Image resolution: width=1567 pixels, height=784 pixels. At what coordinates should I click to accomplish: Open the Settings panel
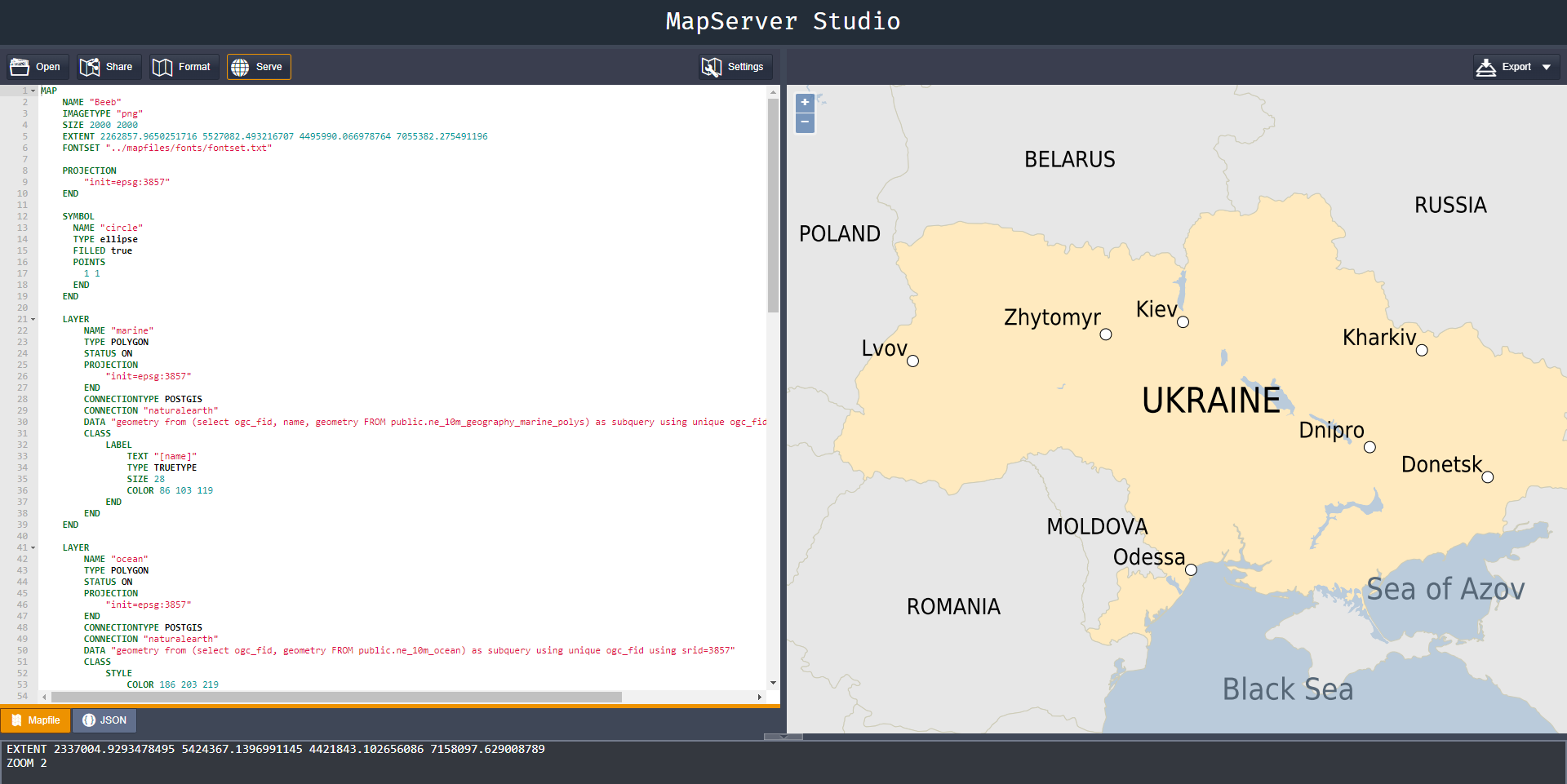pyautogui.click(x=735, y=67)
